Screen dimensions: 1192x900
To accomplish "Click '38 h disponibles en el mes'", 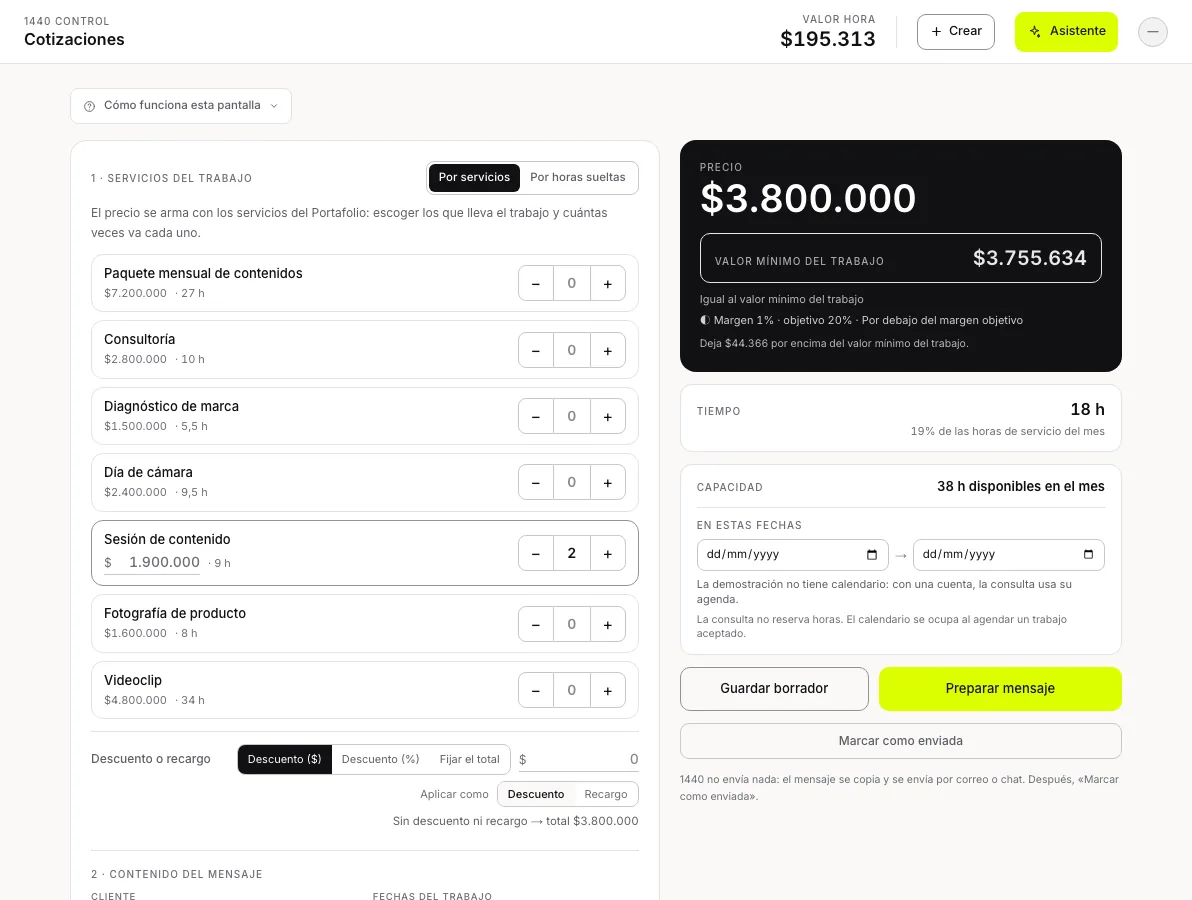I will pyautogui.click(x=1020, y=486).
